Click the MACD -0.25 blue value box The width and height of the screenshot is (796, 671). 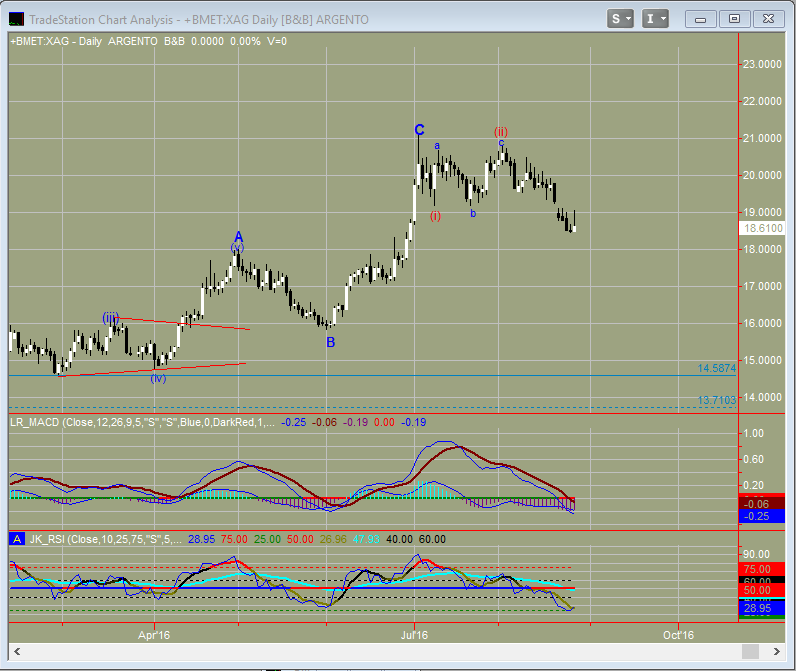pyautogui.click(x=762, y=517)
